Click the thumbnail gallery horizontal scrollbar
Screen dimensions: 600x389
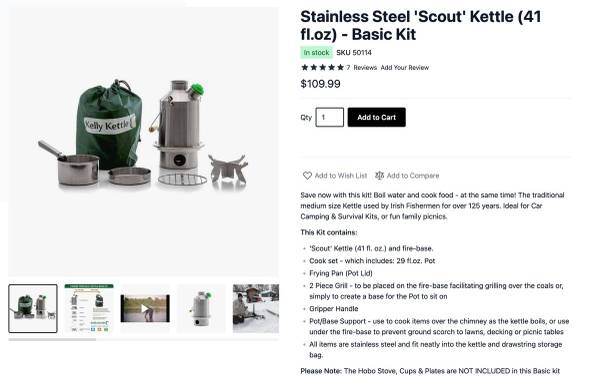[52, 339]
